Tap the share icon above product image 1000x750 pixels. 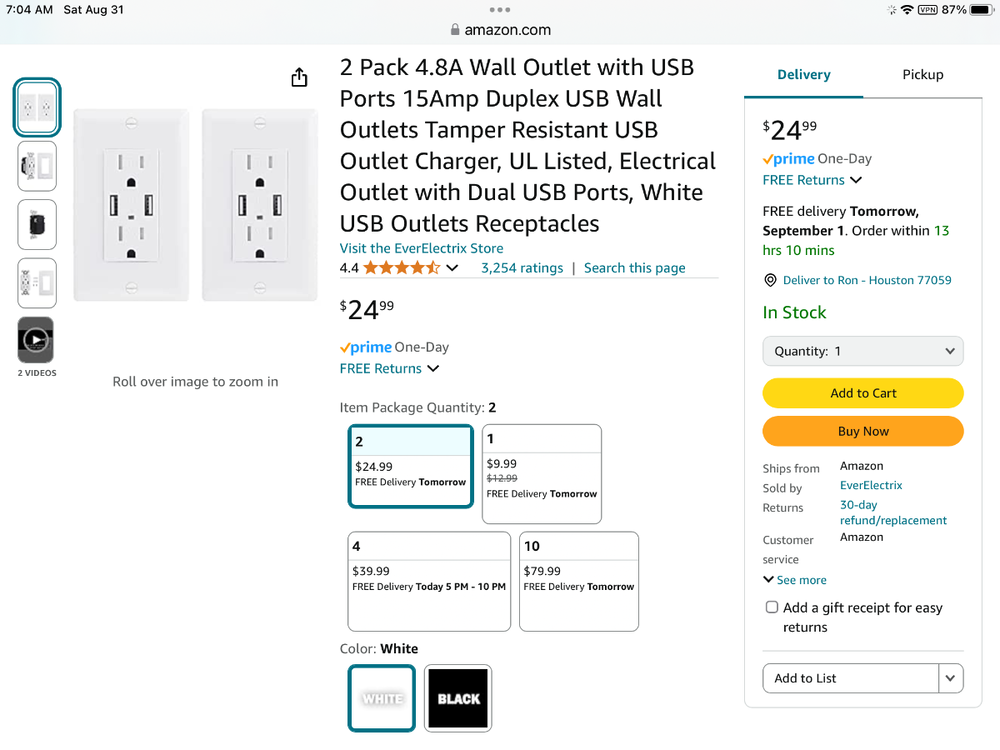click(x=299, y=78)
